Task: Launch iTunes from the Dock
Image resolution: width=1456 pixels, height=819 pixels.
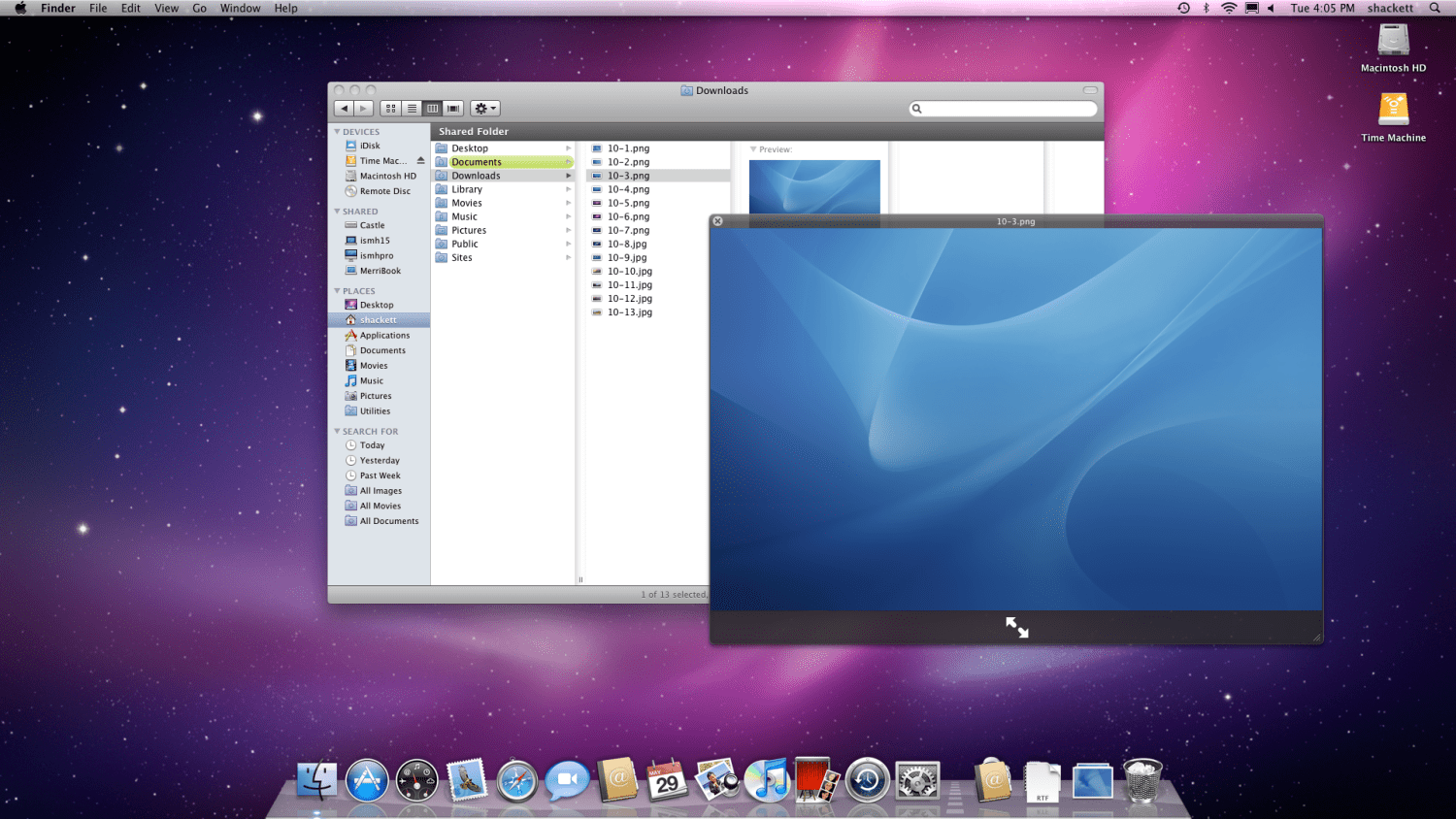Action: pos(768,780)
